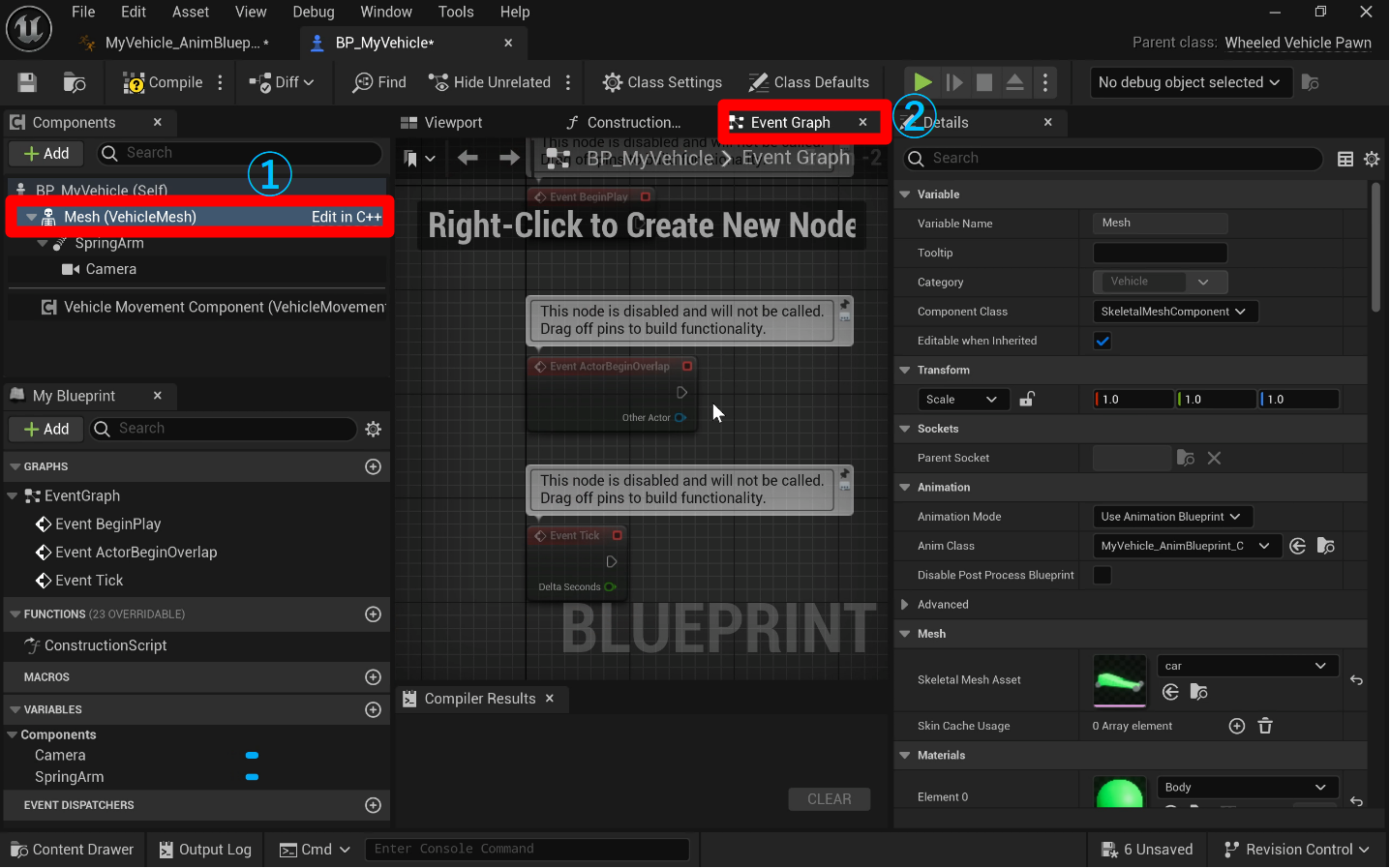Add a new macro with plus icon

[373, 677]
